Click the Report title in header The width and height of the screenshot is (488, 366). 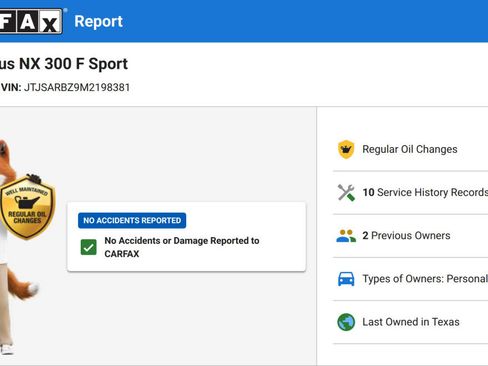click(98, 22)
